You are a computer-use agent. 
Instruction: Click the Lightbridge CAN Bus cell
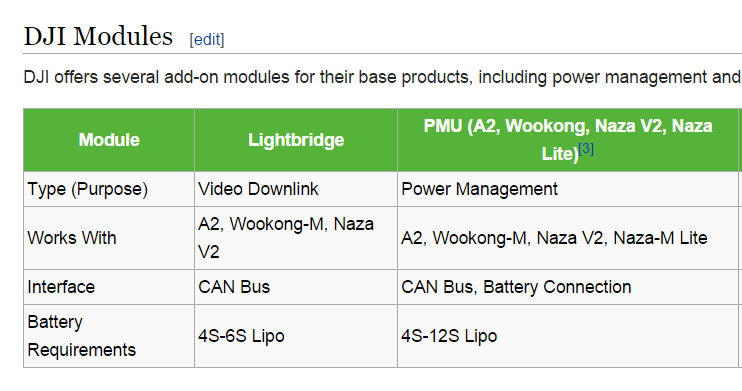[296, 287]
